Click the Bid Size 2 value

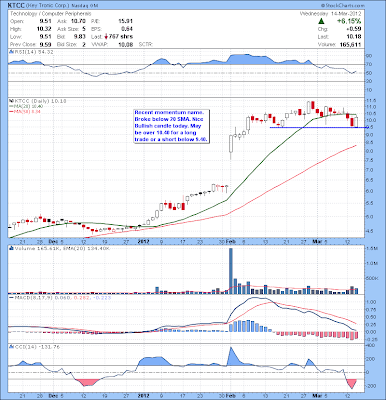pos(84,44)
